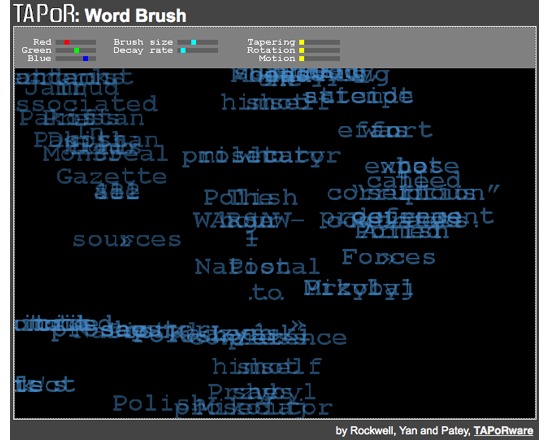
Task: Click the 'Rotation' label
Action: pyautogui.click(x=271, y=50)
